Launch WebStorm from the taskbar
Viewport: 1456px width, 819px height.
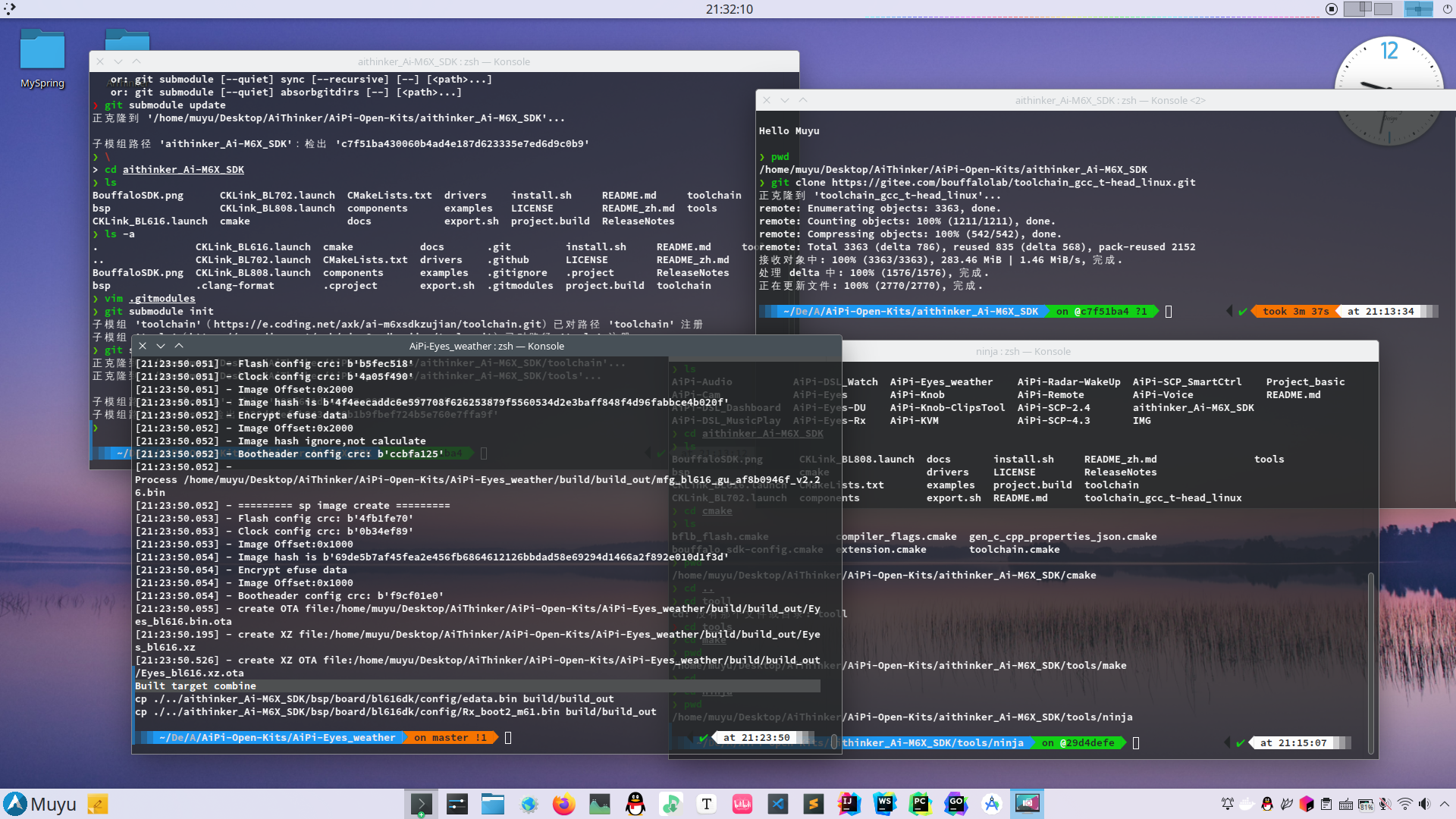pos(885,804)
